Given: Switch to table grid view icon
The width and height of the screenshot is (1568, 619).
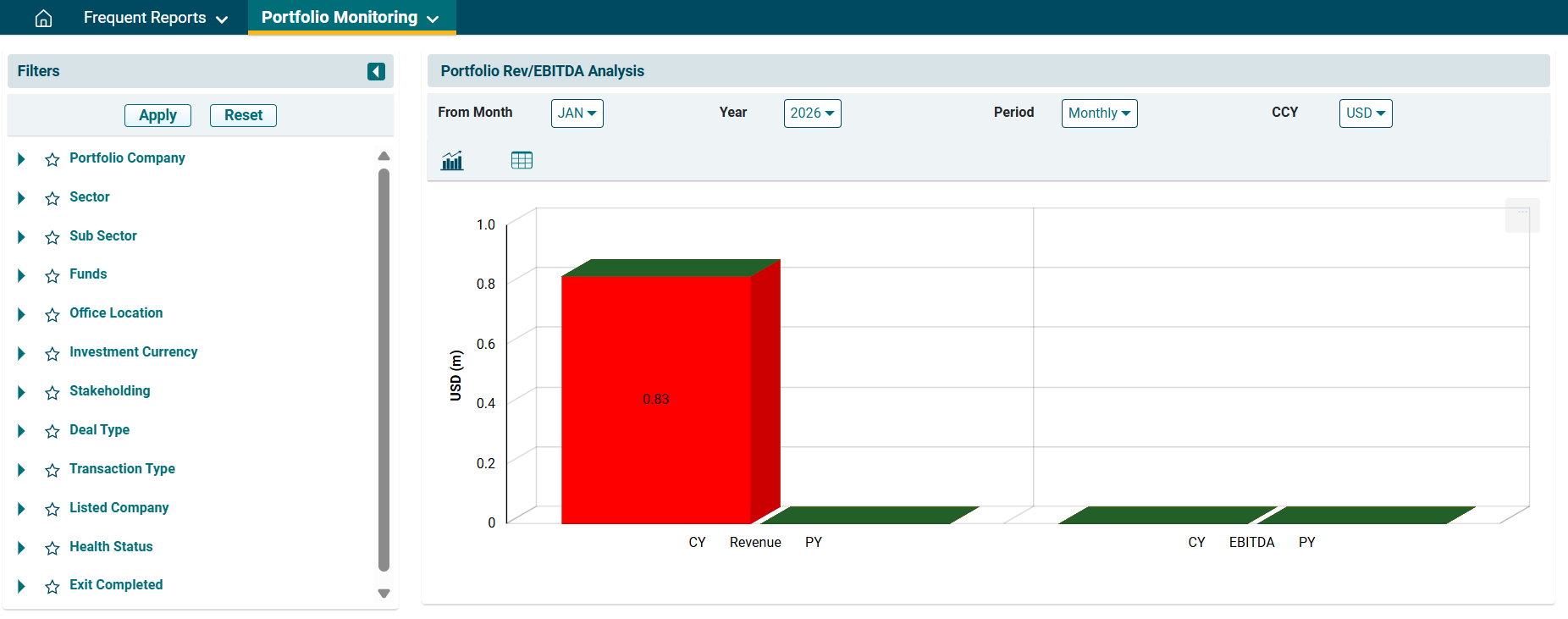Looking at the screenshot, I should coord(522,160).
